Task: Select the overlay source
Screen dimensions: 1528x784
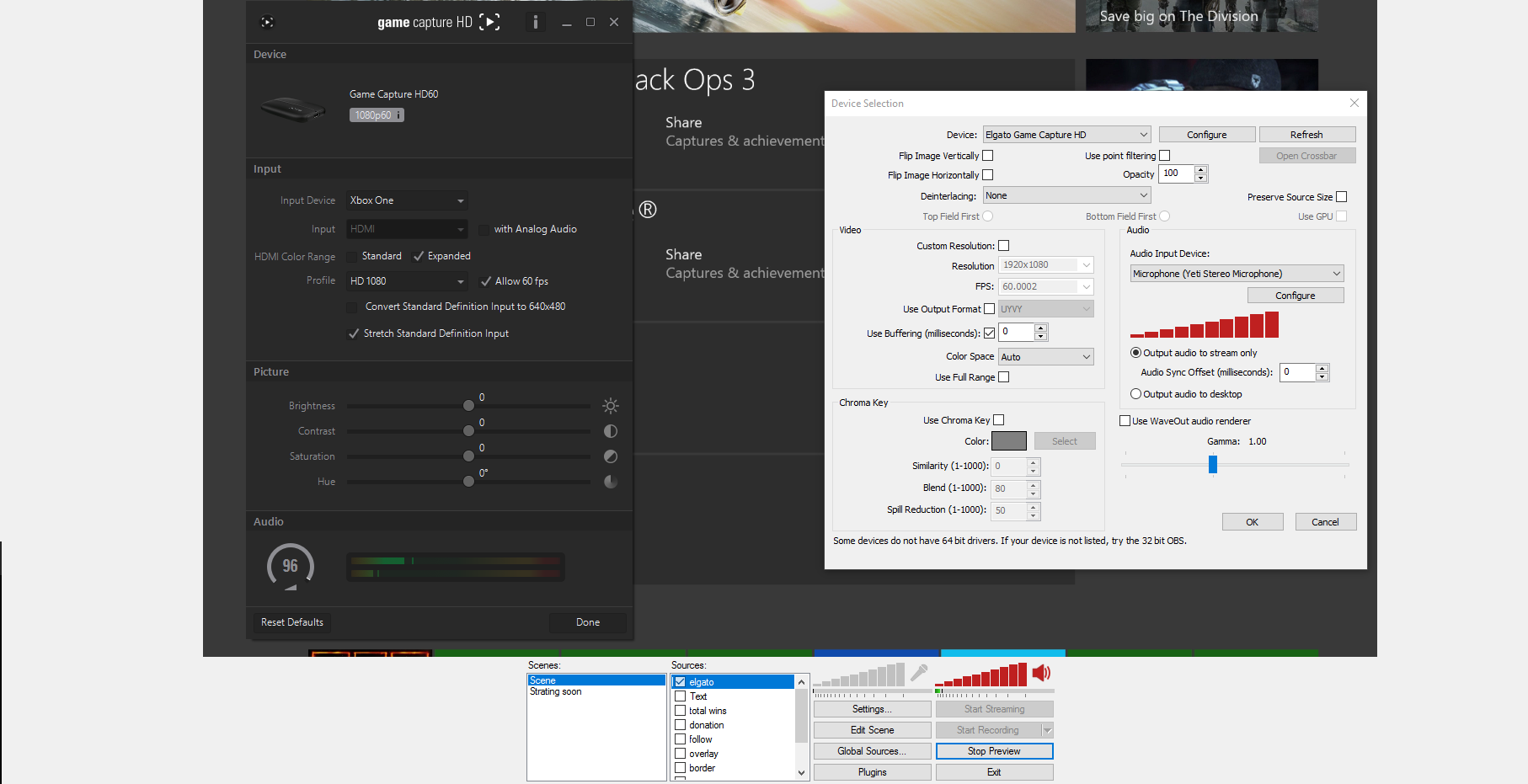Action: [x=703, y=754]
